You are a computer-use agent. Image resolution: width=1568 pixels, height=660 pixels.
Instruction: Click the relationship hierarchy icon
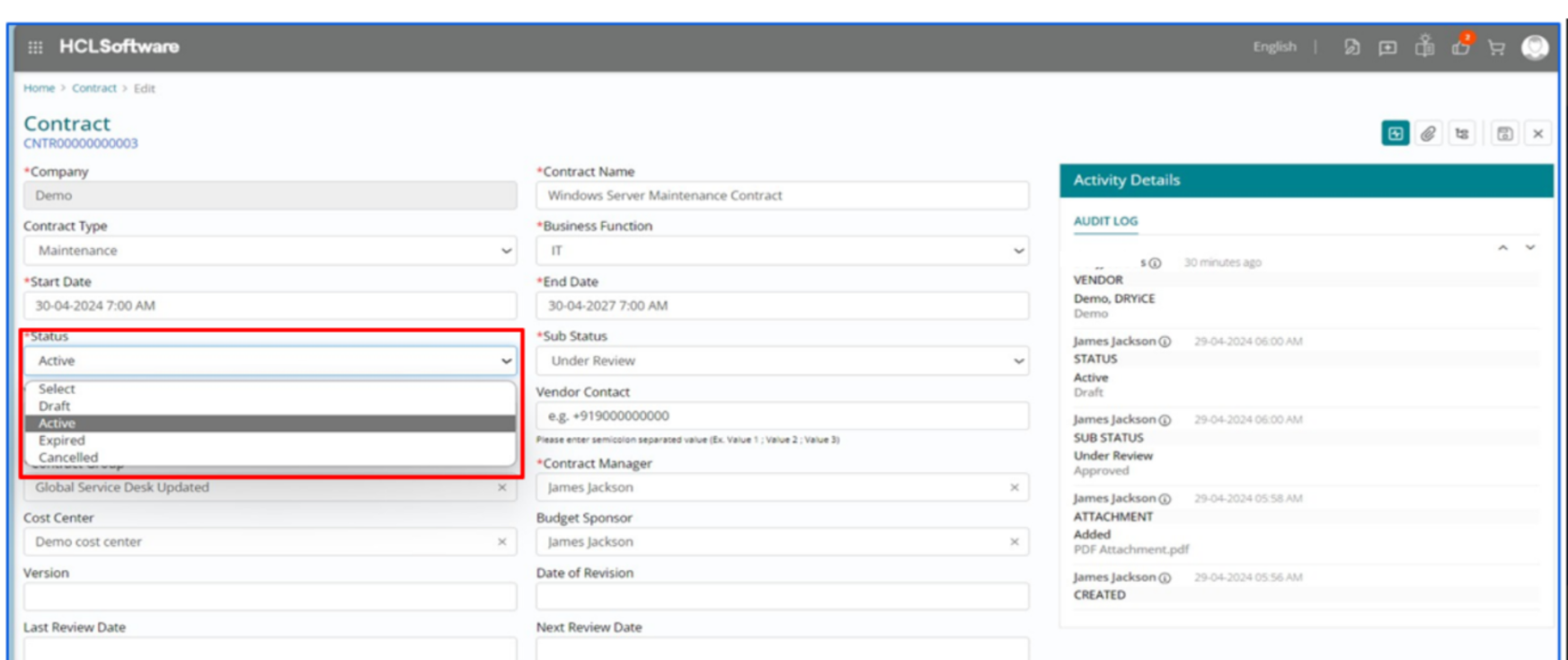pos(1463,134)
